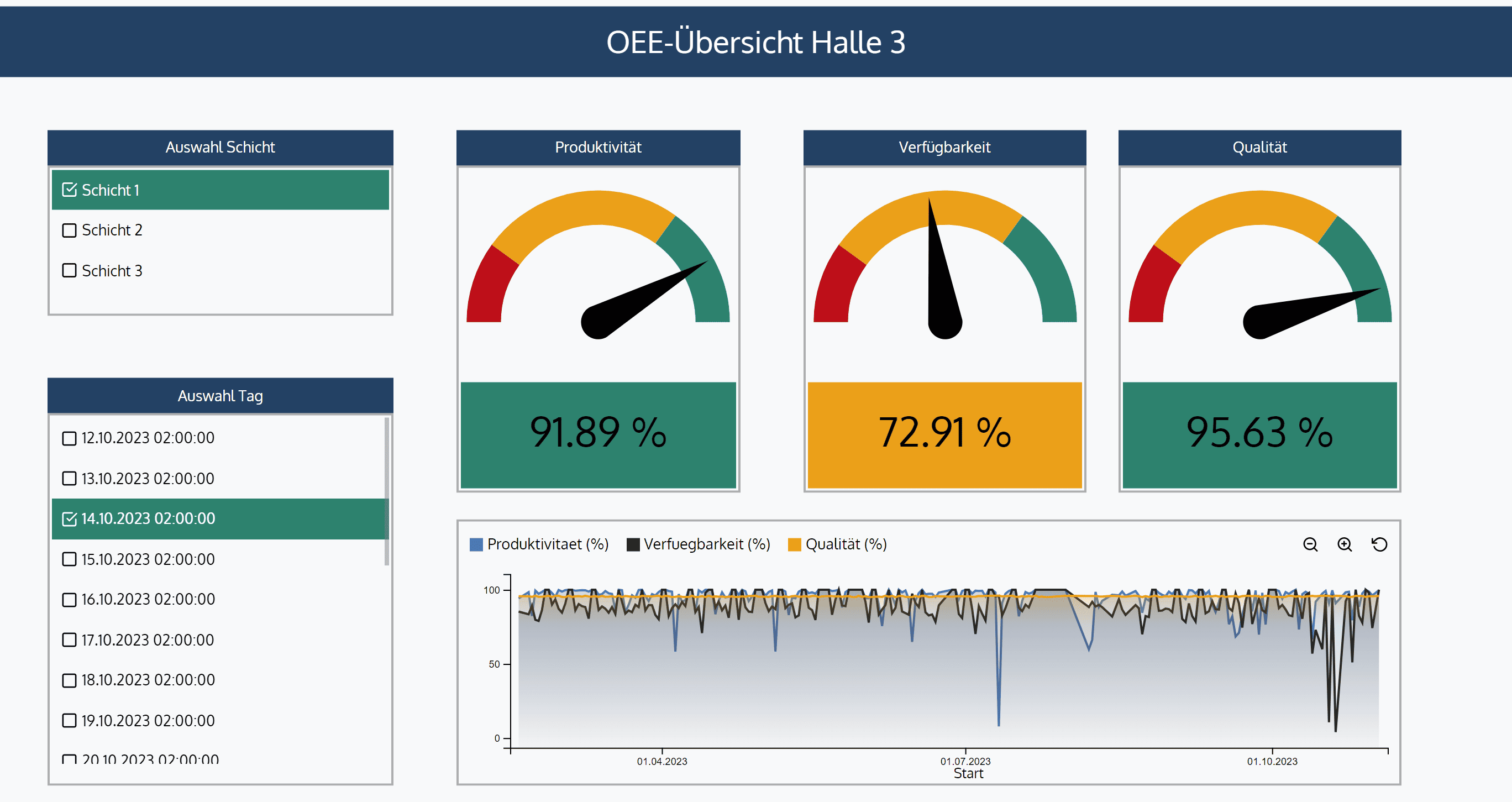This screenshot has width=1512, height=802.
Task: Click the Qualität panel header
Action: (x=1259, y=147)
